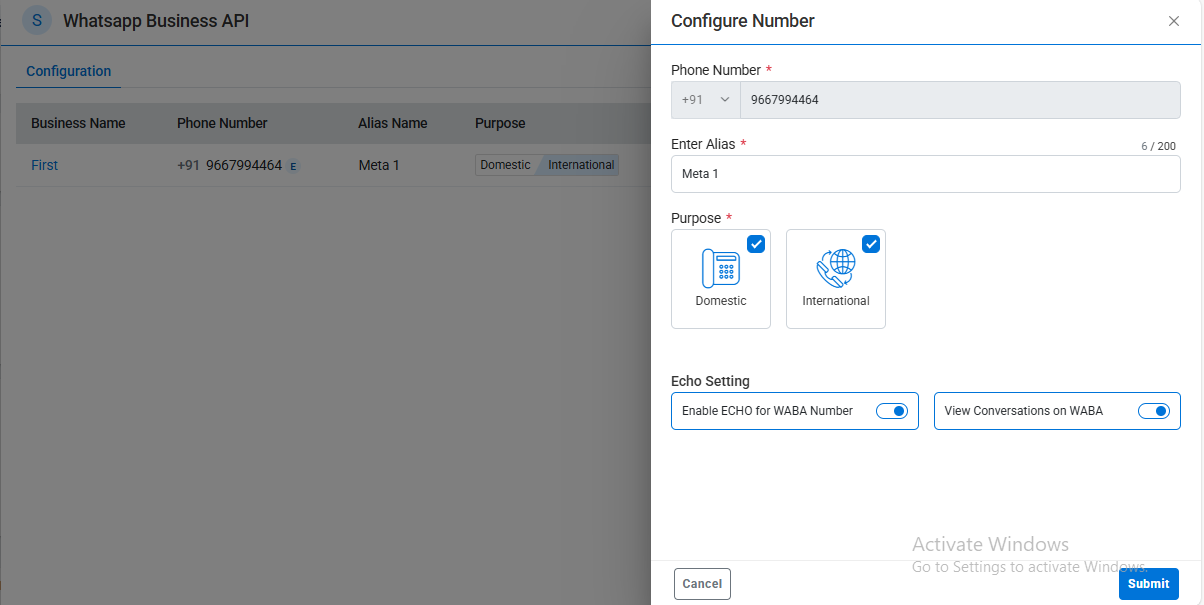Uncheck the International purpose checkbox
The width and height of the screenshot is (1204, 605).
coord(871,244)
